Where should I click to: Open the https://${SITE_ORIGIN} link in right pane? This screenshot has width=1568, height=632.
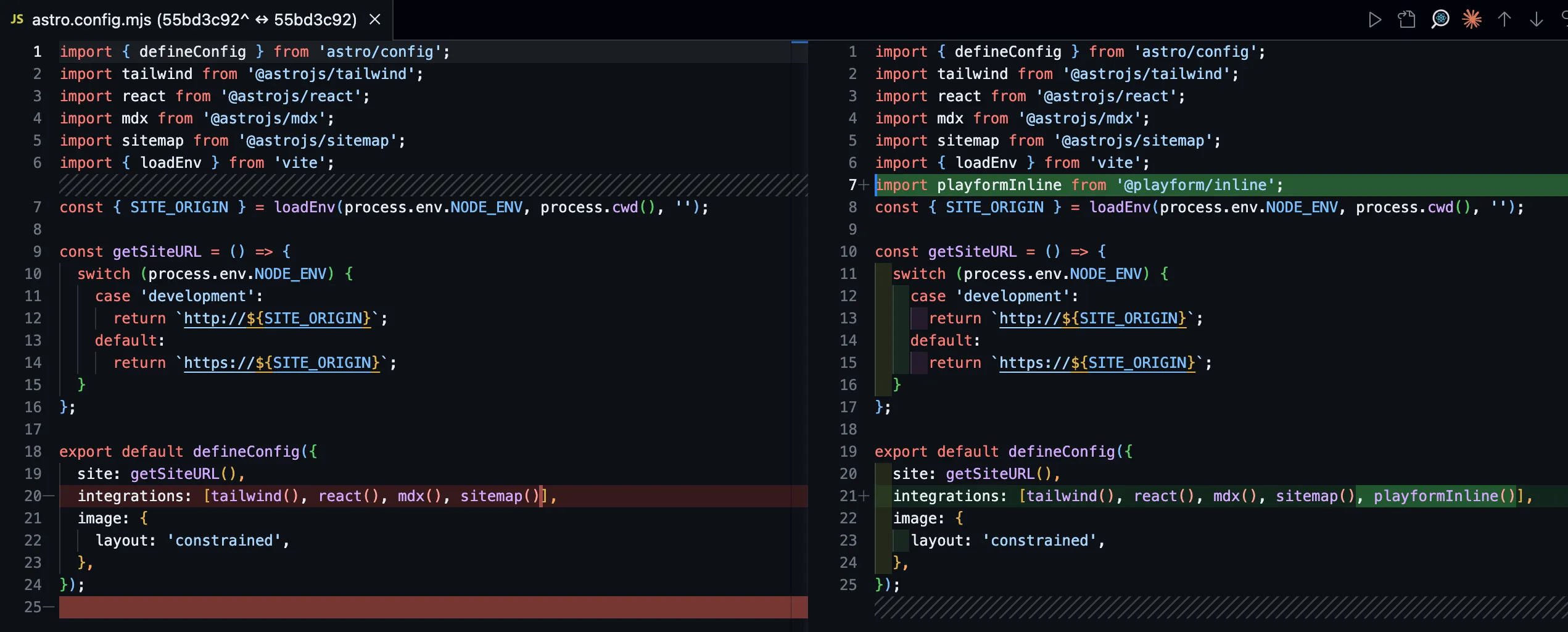click(1097, 363)
